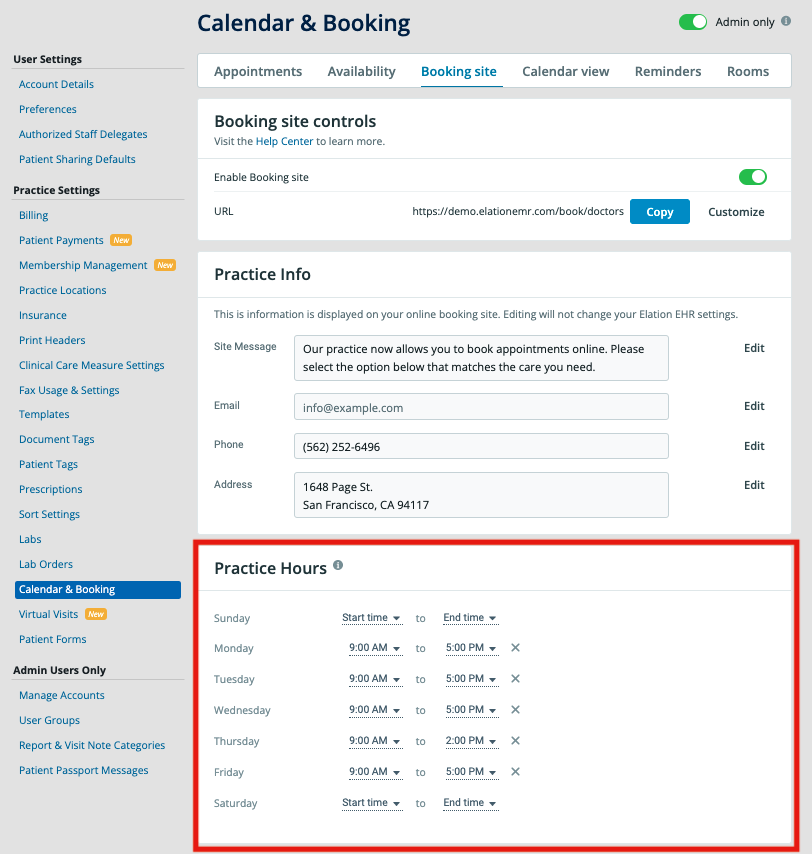Switch to the Appointments tab

(x=257, y=71)
